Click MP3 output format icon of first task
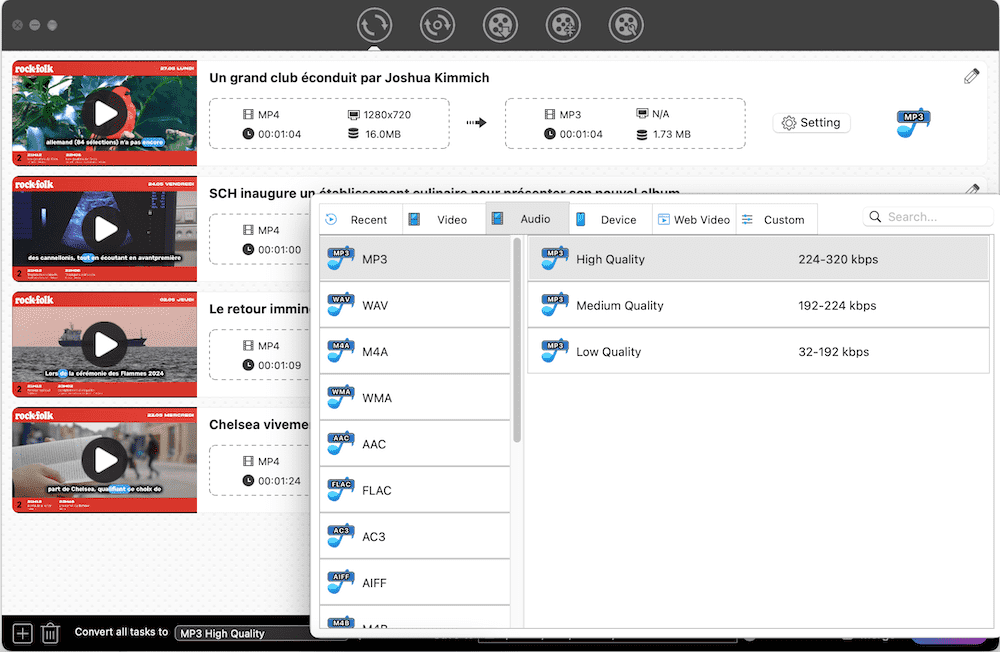The width and height of the screenshot is (1000, 652). (x=912, y=123)
